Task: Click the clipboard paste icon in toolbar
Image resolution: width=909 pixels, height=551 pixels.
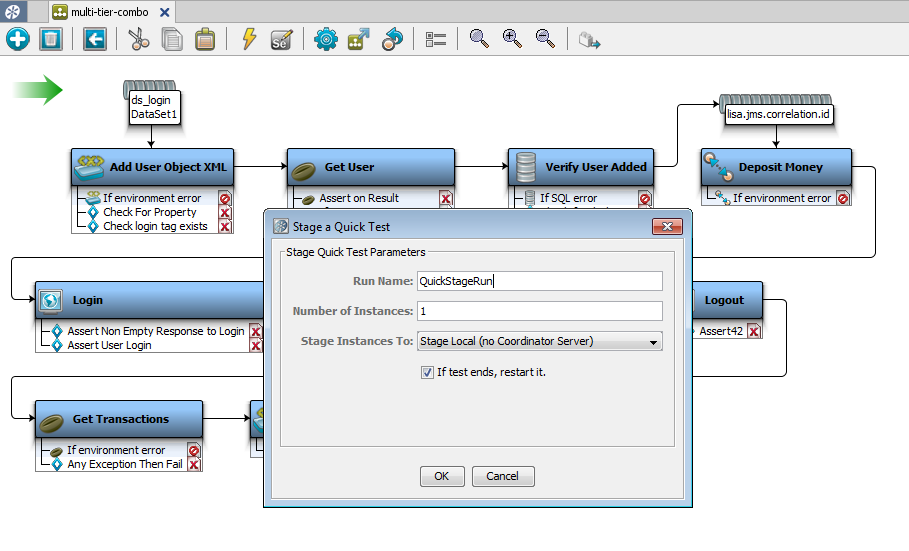Action: 204,39
